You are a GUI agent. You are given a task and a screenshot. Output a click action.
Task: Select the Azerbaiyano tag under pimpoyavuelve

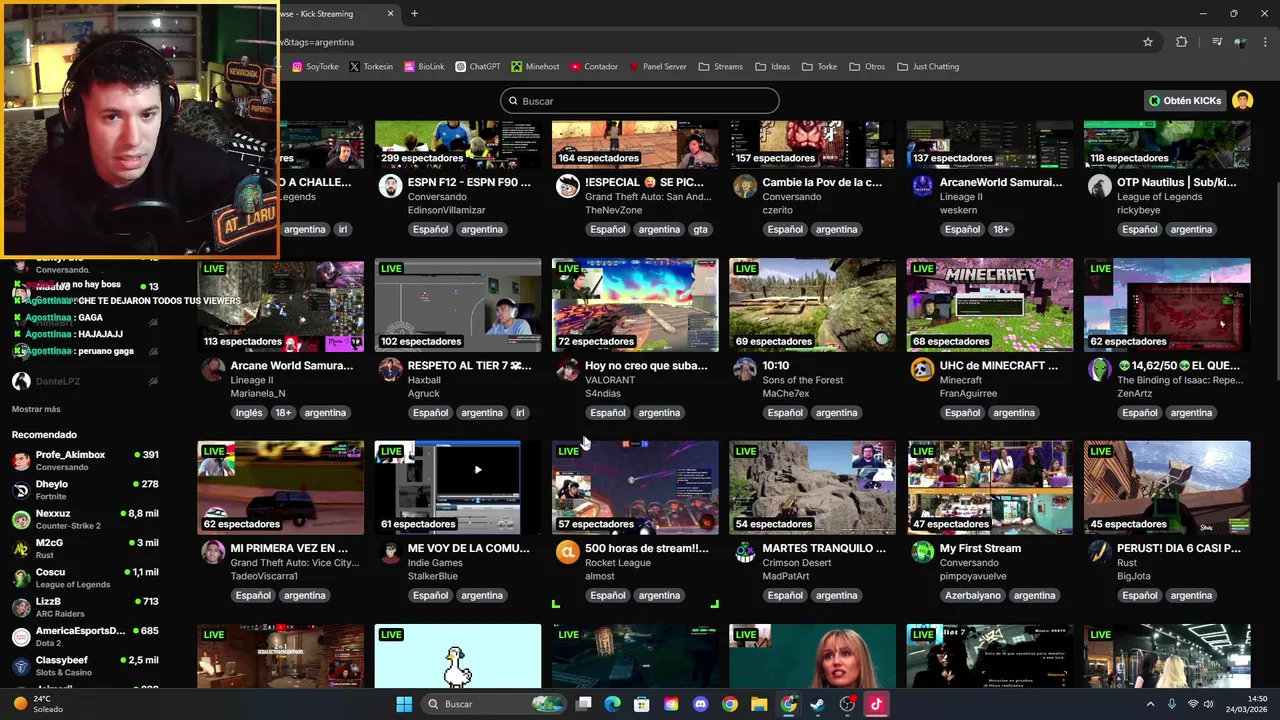(972, 595)
